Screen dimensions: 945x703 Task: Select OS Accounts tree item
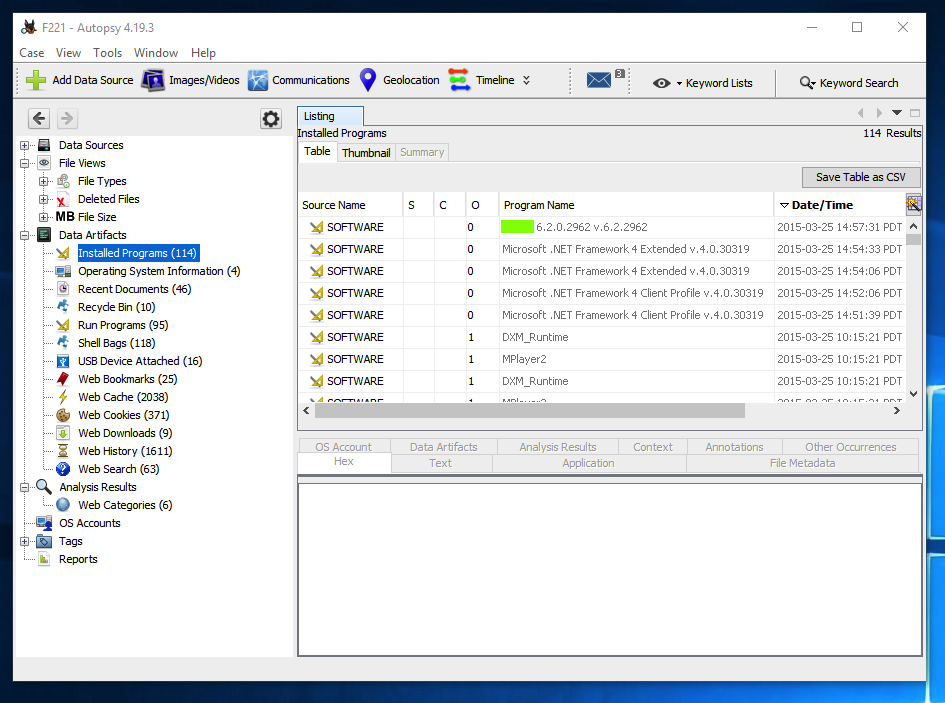pyautogui.click(x=89, y=523)
